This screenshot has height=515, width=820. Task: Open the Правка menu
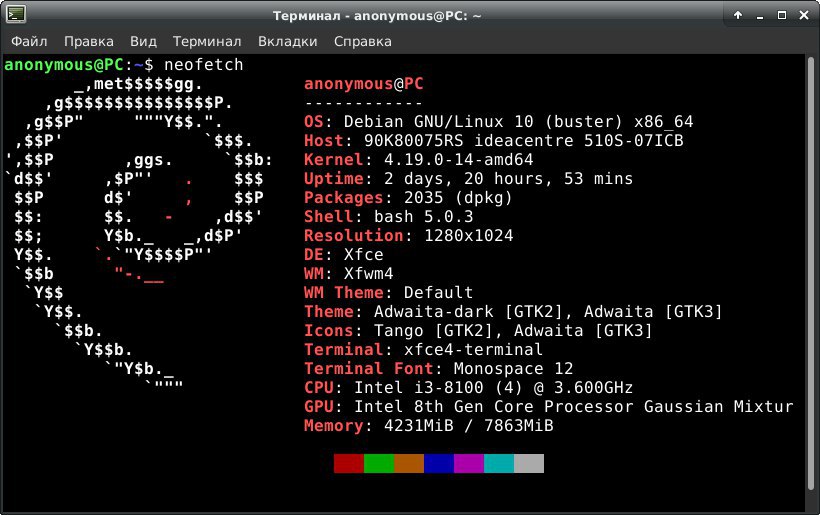(x=88, y=41)
